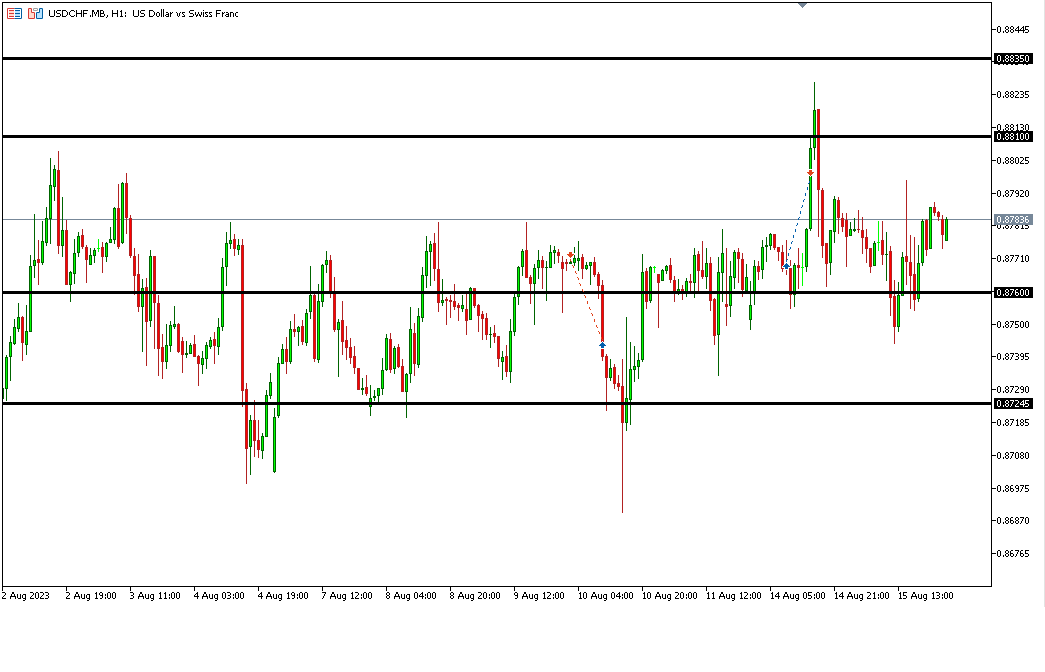The width and height of the screenshot is (1045, 672).
Task: Click the red dotted trade line on 10 Aug
Action: coord(586,300)
